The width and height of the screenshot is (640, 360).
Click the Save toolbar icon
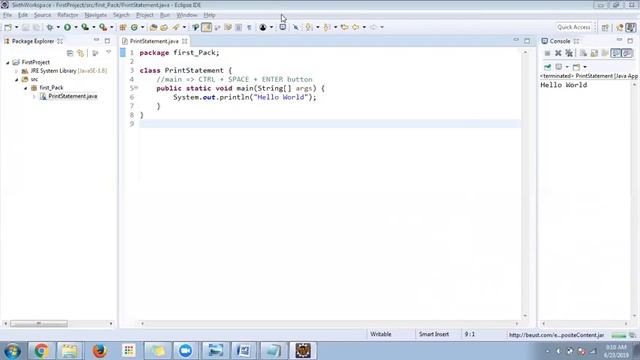25,27
